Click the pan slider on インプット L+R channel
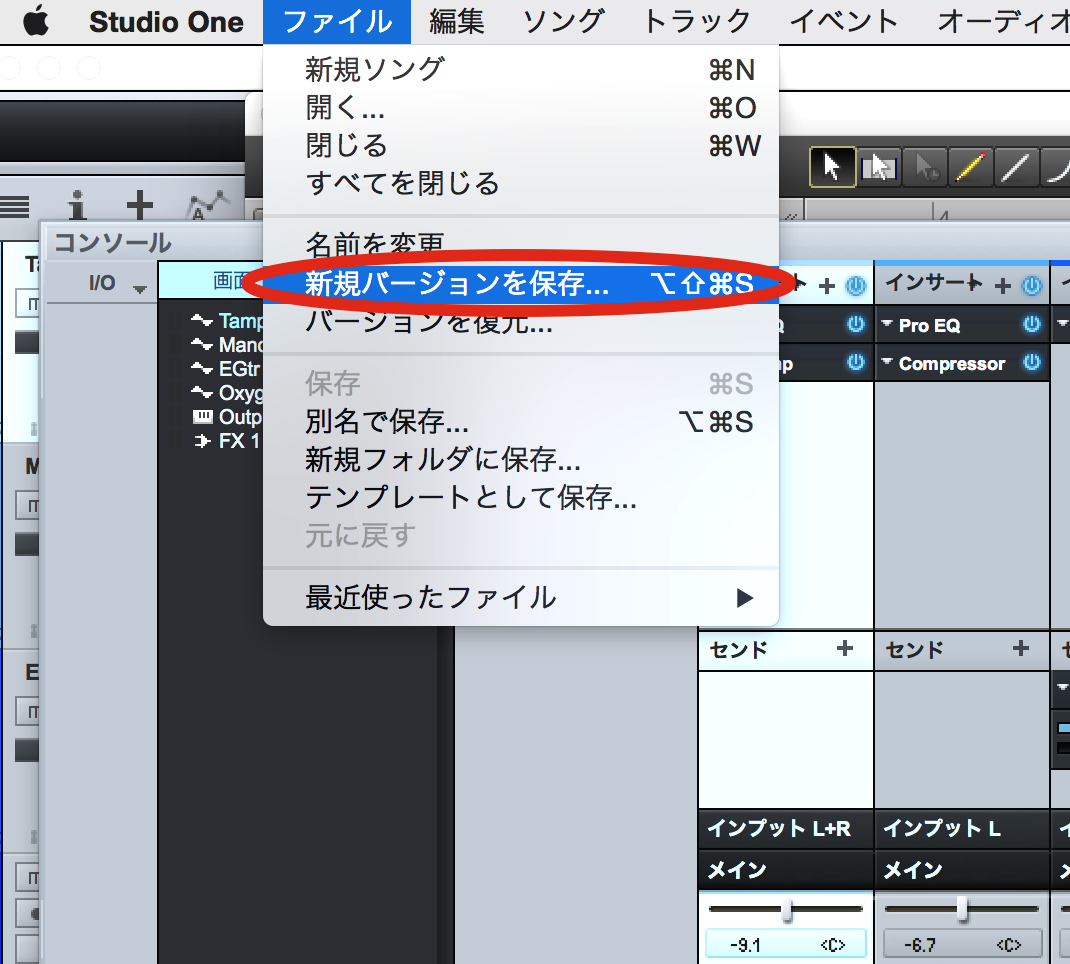This screenshot has height=964, width=1070. pos(786,910)
